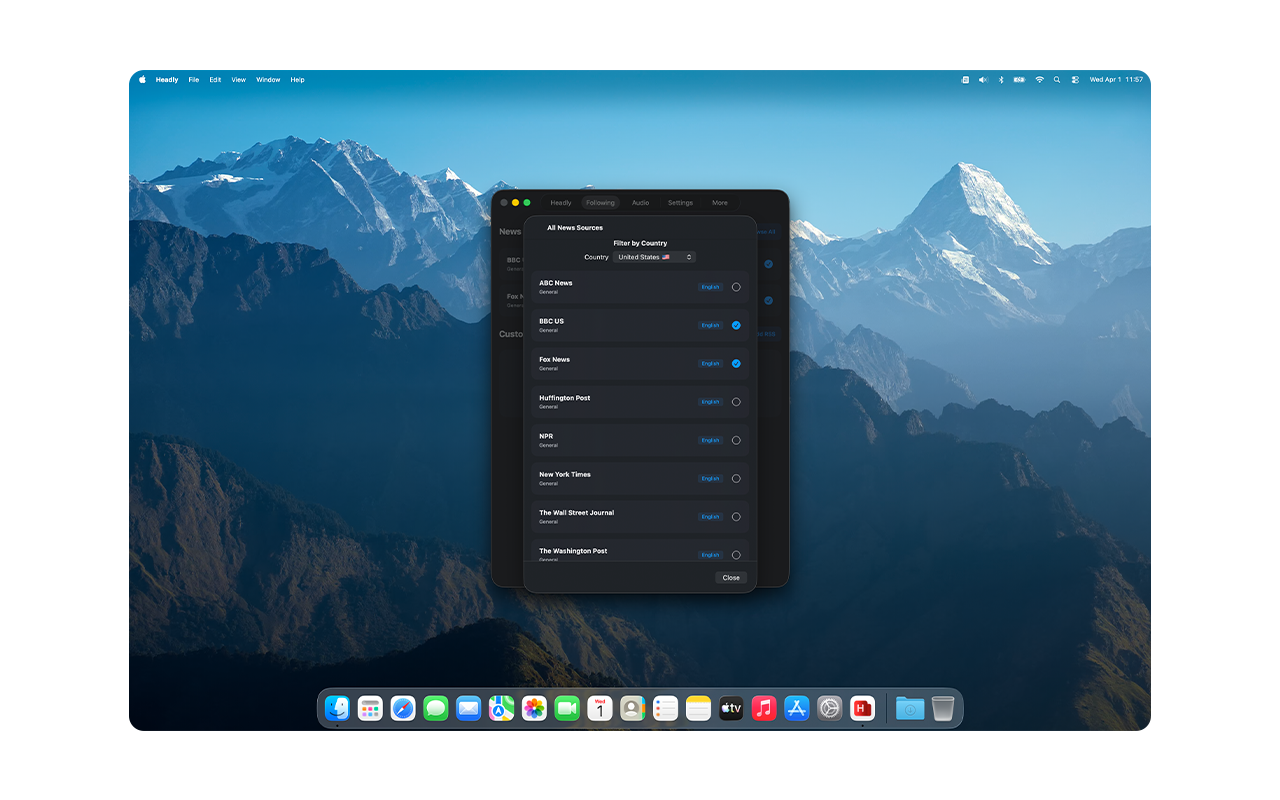Open the Edit menu
This screenshot has height=800, width=1280.
(215, 80)
